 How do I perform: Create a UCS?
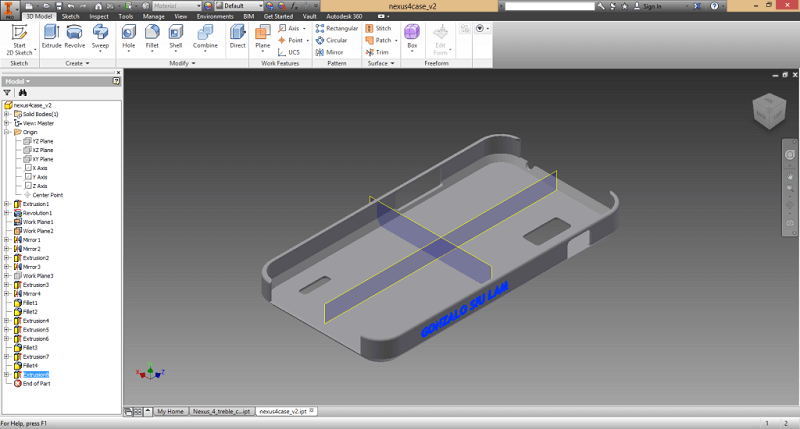[x=289, y=52]
